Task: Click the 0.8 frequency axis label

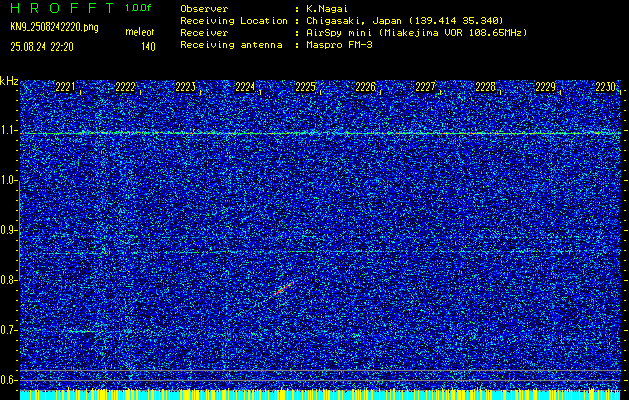Action: (x=8, y=280)
